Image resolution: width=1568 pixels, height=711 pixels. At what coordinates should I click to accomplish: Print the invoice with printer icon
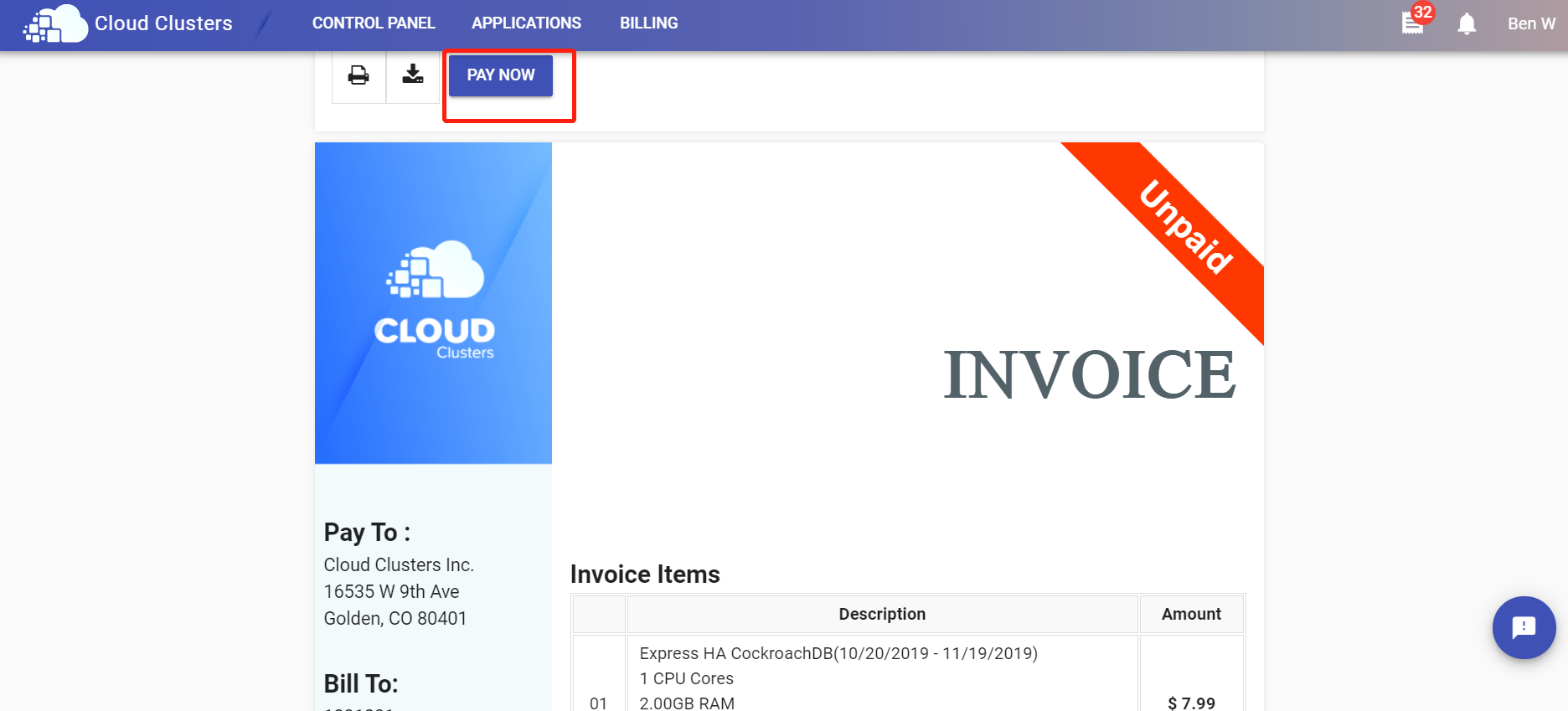(x=358, y=75)
